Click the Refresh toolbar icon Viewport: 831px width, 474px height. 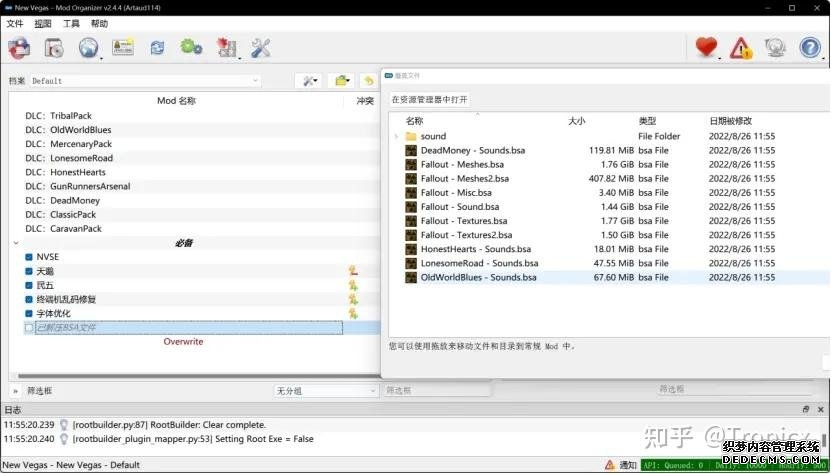click(157, 47)
